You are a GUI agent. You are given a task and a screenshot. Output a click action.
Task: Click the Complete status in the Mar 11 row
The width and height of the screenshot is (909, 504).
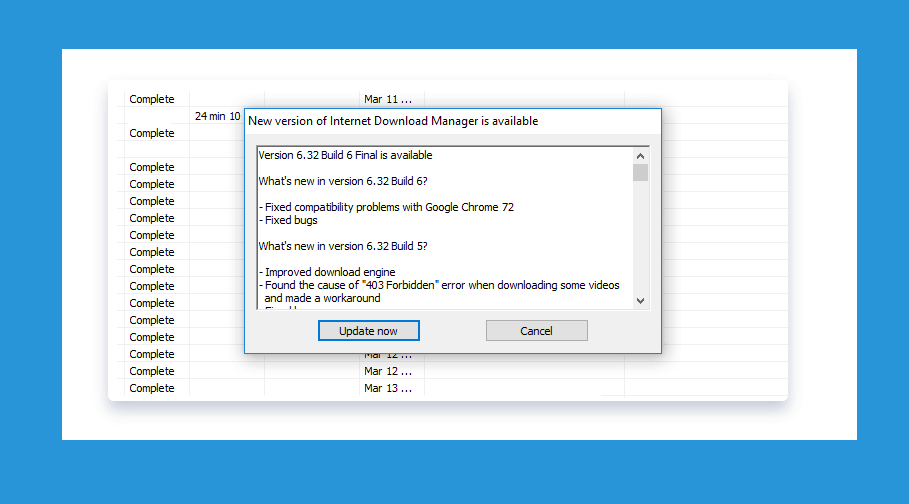152,99
